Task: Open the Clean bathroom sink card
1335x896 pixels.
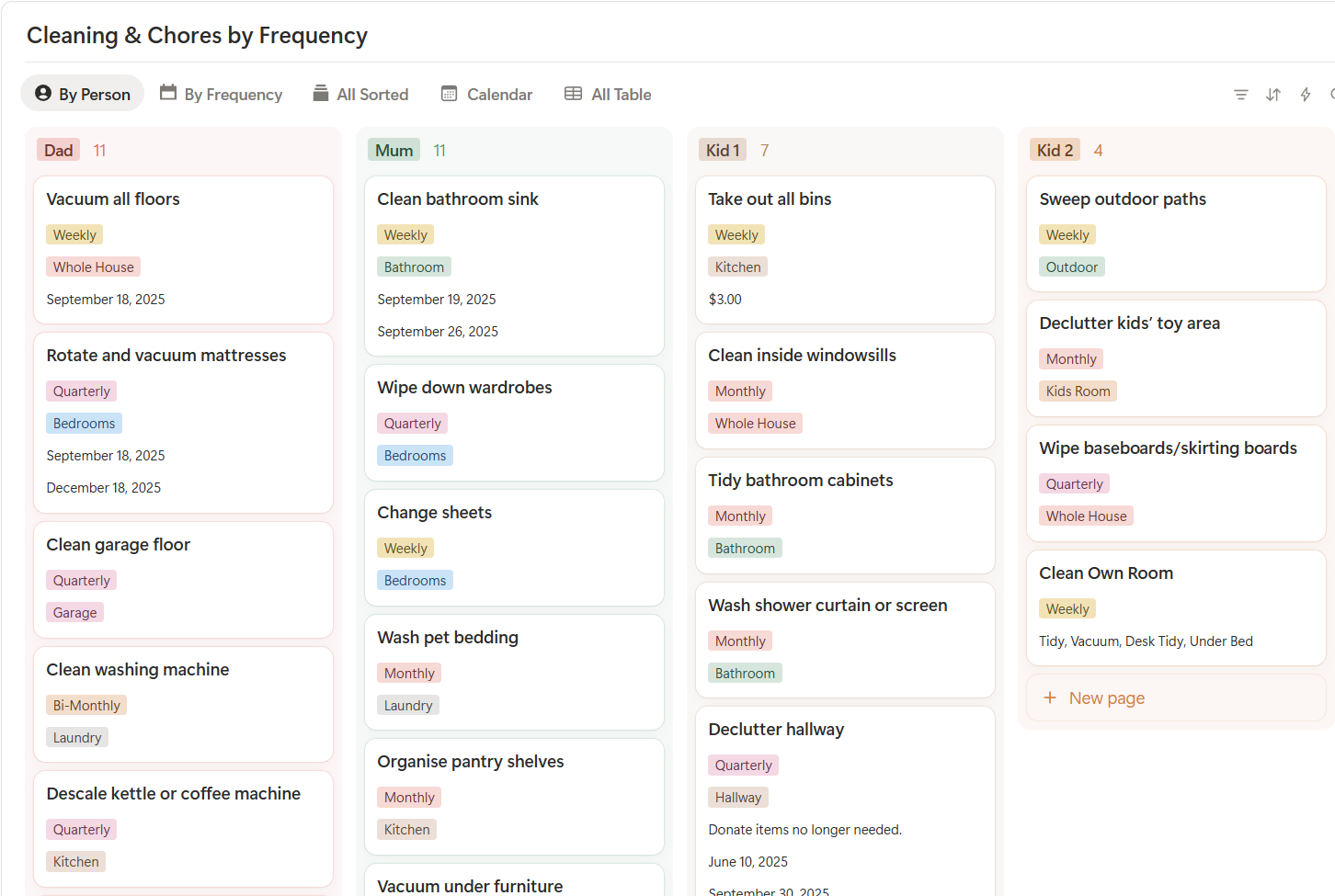Action: coord(458,199)
